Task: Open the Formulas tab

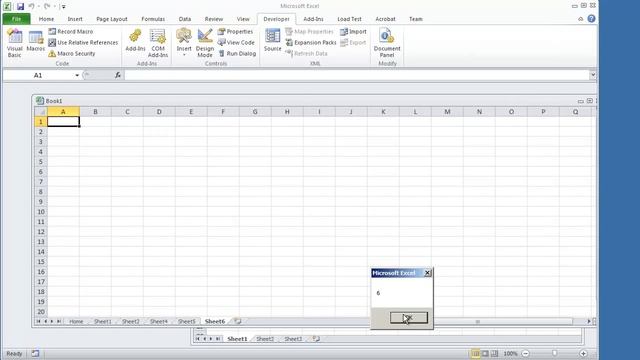Action: tap(153, 19)
